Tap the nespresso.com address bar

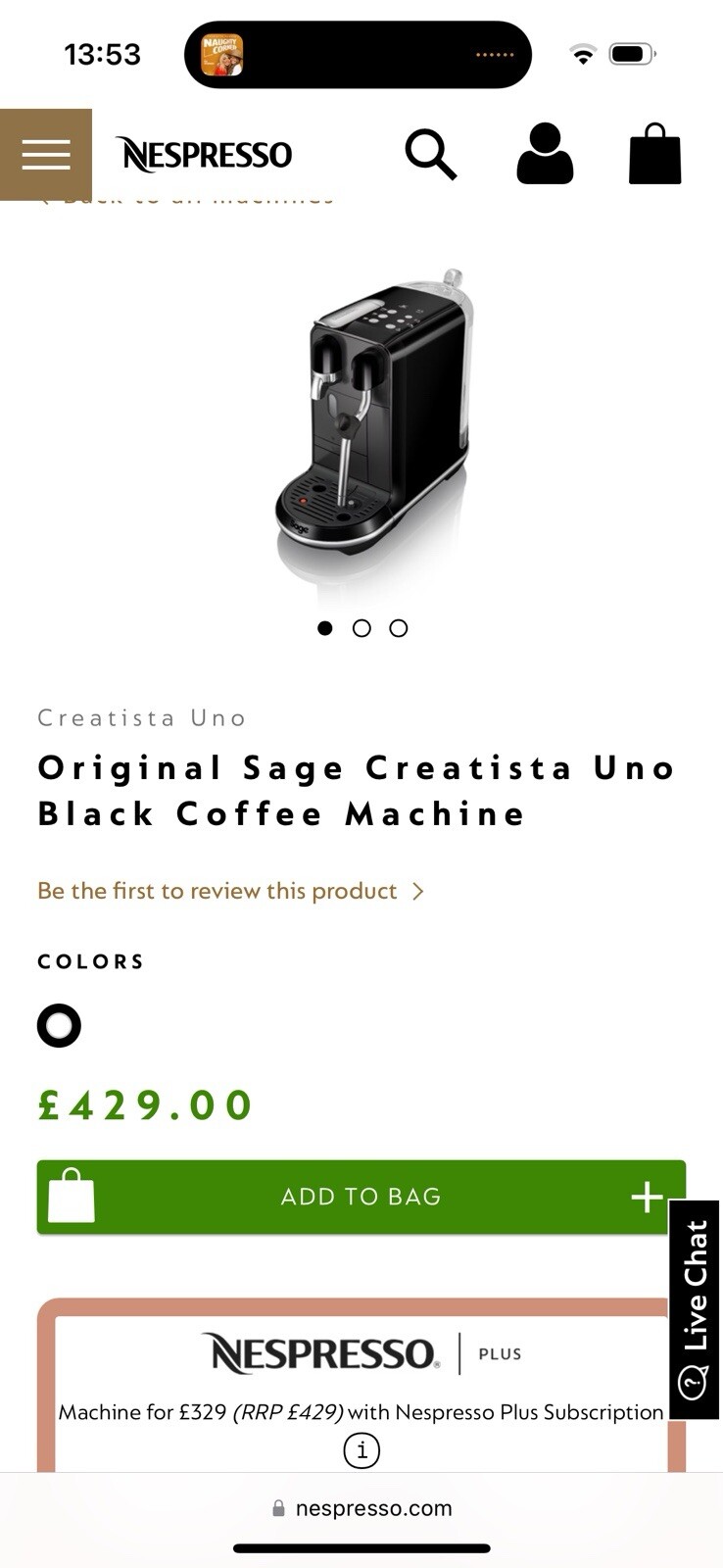(x=361, y=1508)
